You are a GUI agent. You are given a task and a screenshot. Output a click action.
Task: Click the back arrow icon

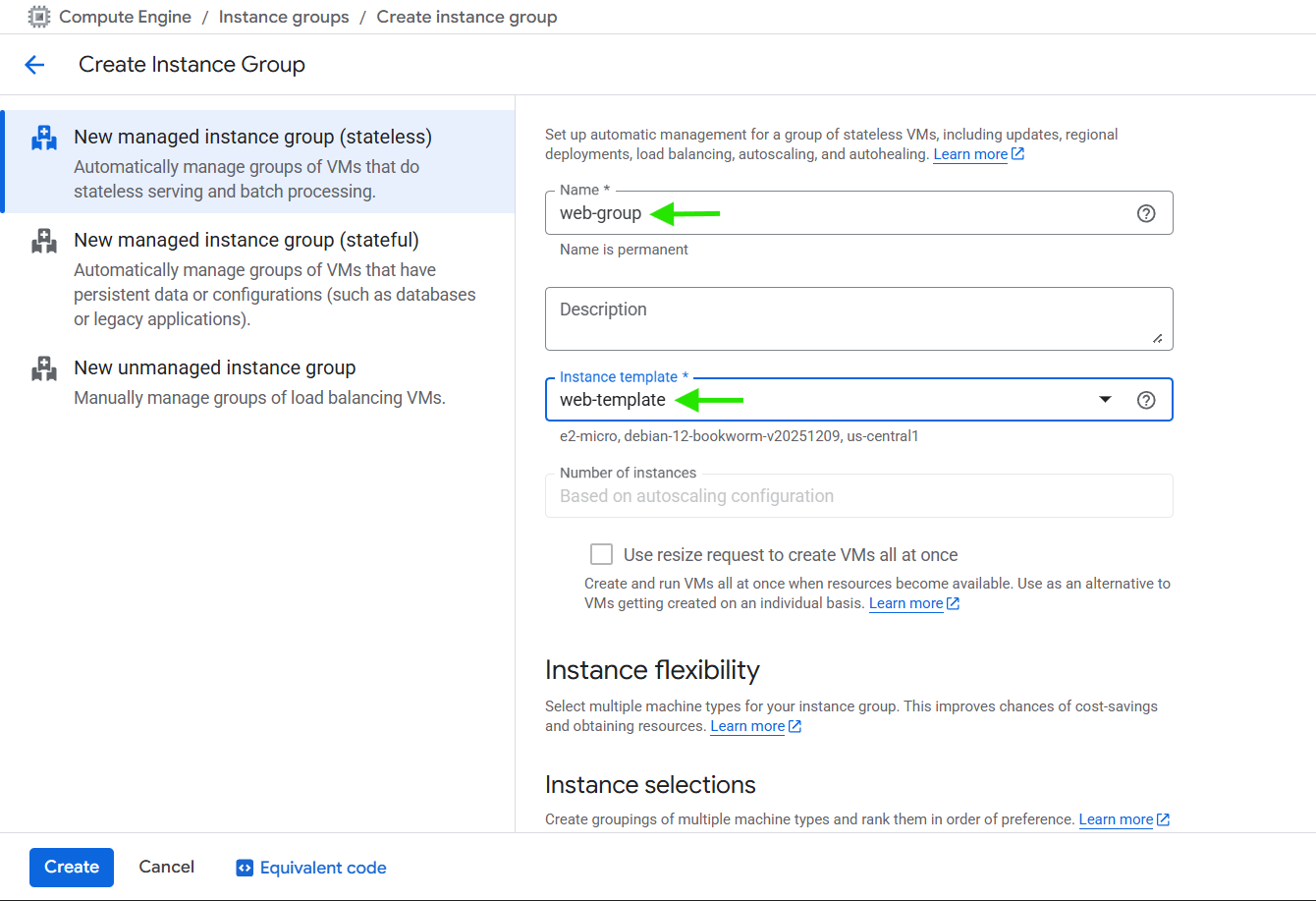pyautogui.click(x=34, y=65)
